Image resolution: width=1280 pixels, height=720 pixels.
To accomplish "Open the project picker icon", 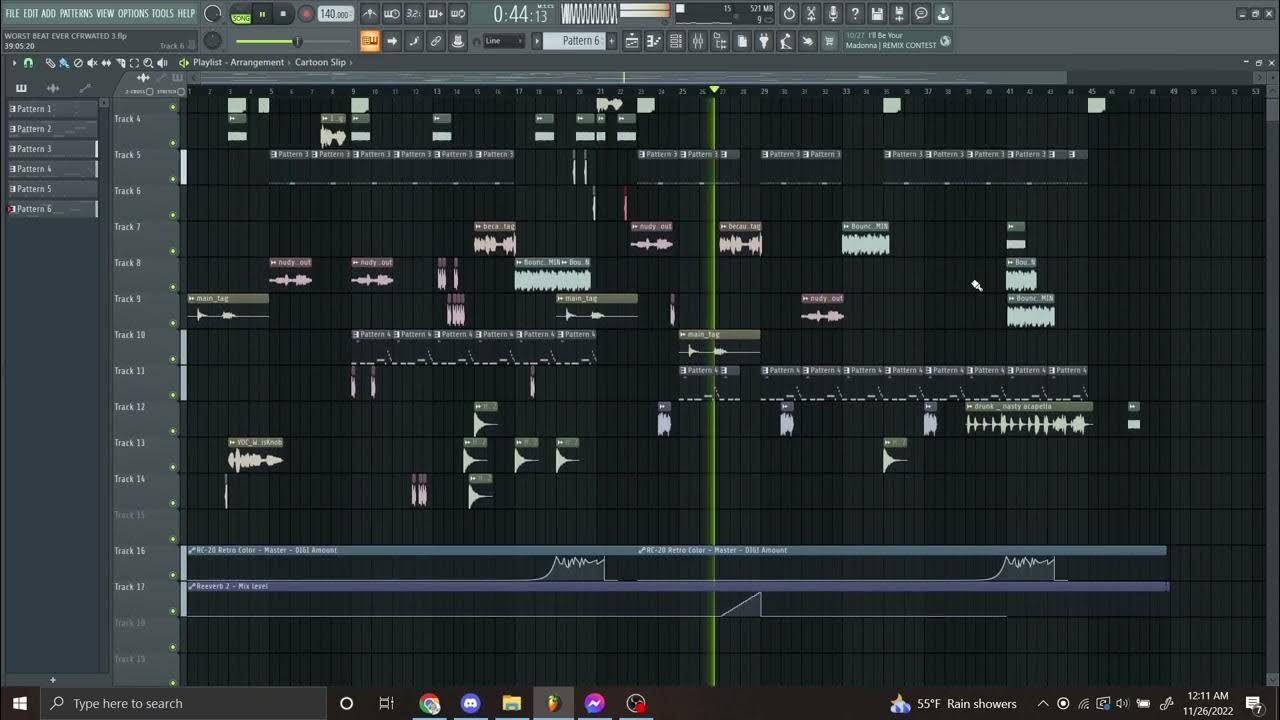I will click(742, 41).
